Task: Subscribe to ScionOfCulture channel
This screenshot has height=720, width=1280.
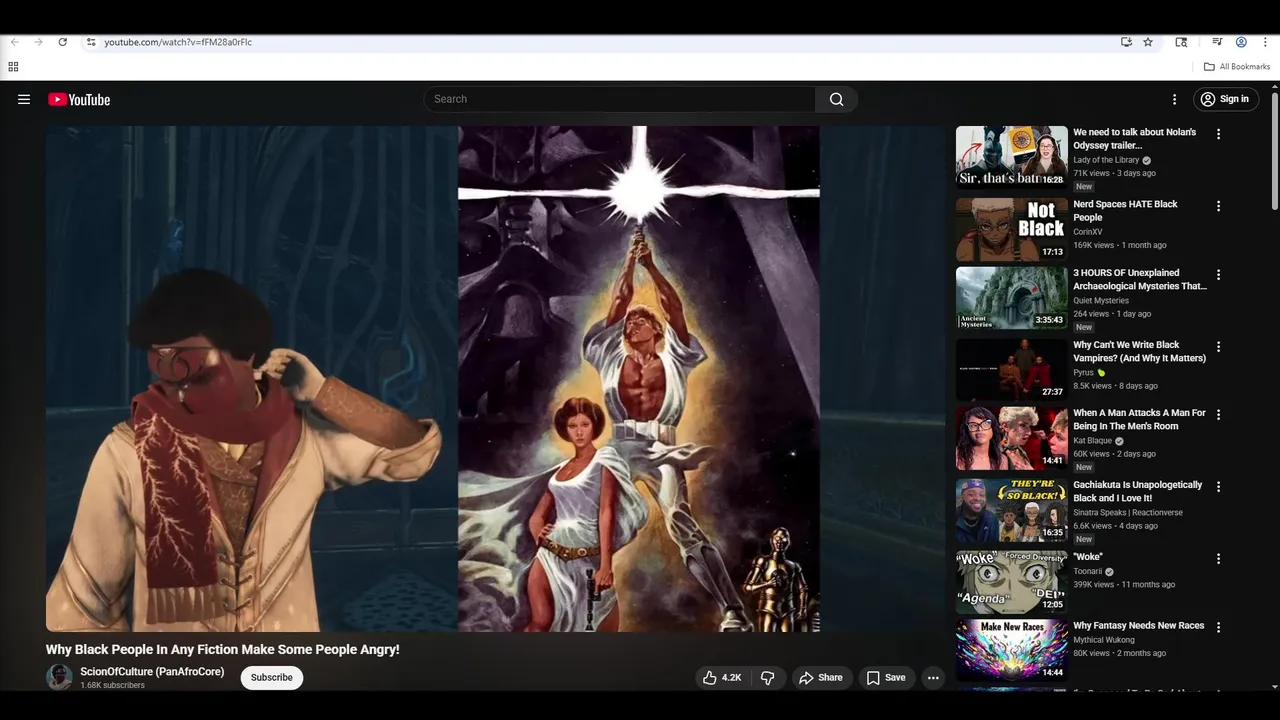Action: (x=272, y=678)
